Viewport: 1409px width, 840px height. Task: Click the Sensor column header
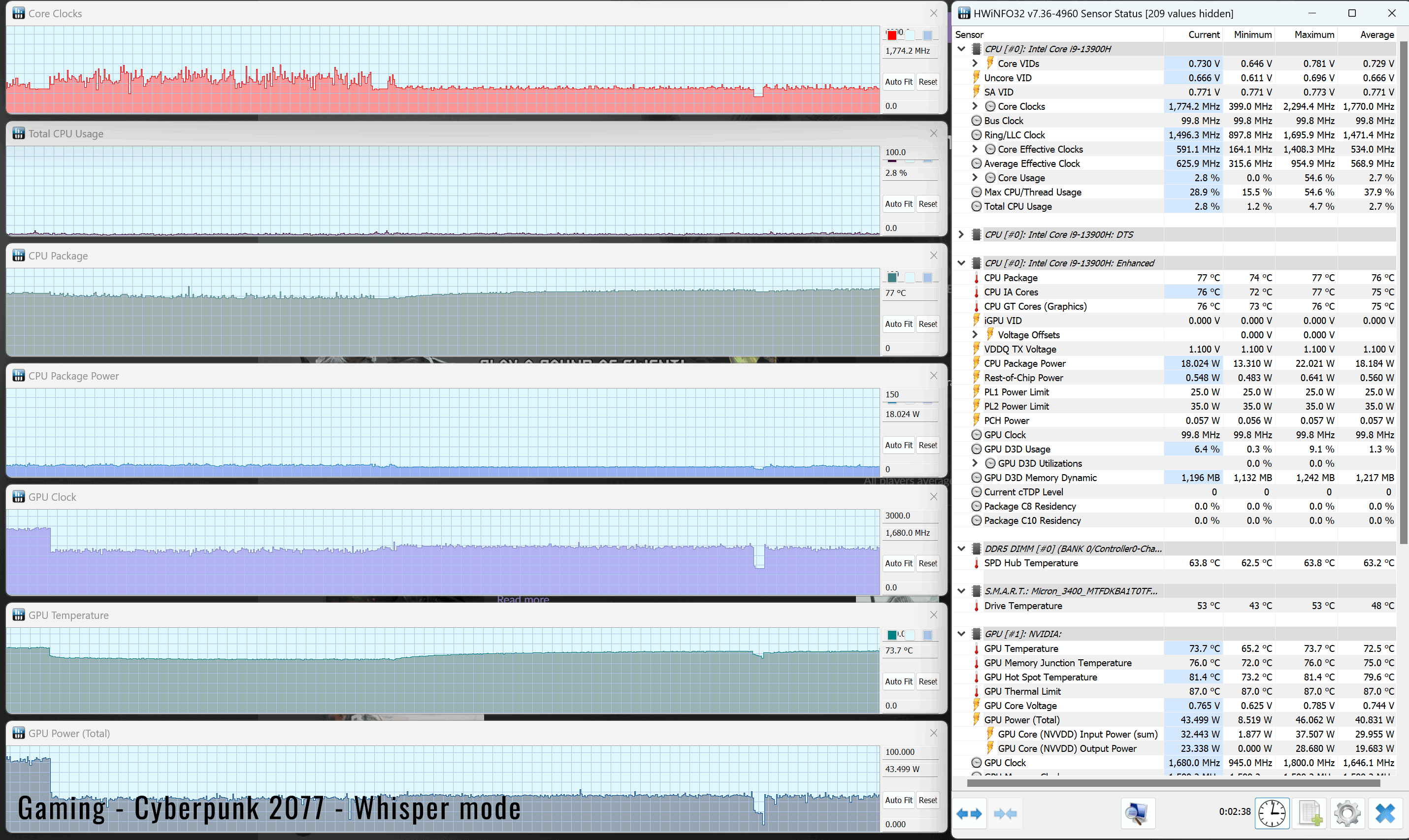1058,34
